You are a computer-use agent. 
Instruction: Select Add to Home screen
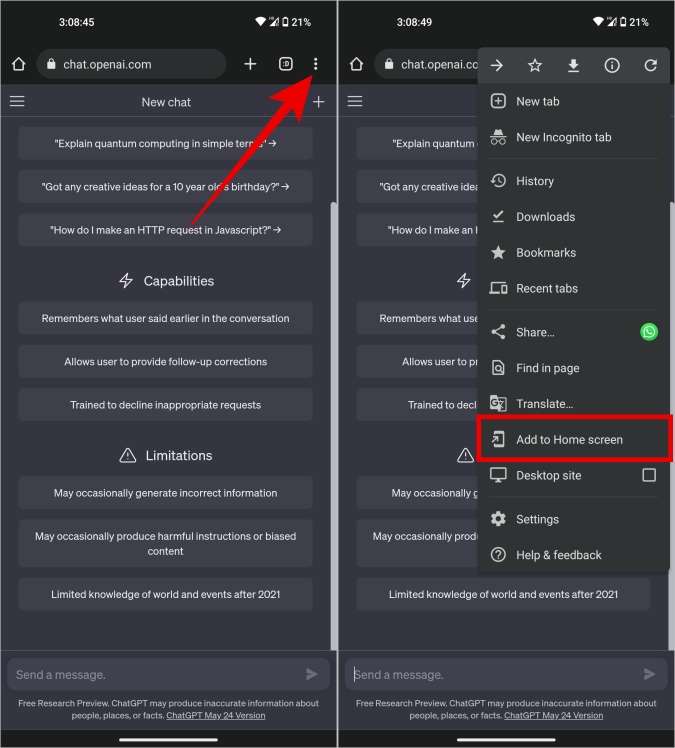574,439
